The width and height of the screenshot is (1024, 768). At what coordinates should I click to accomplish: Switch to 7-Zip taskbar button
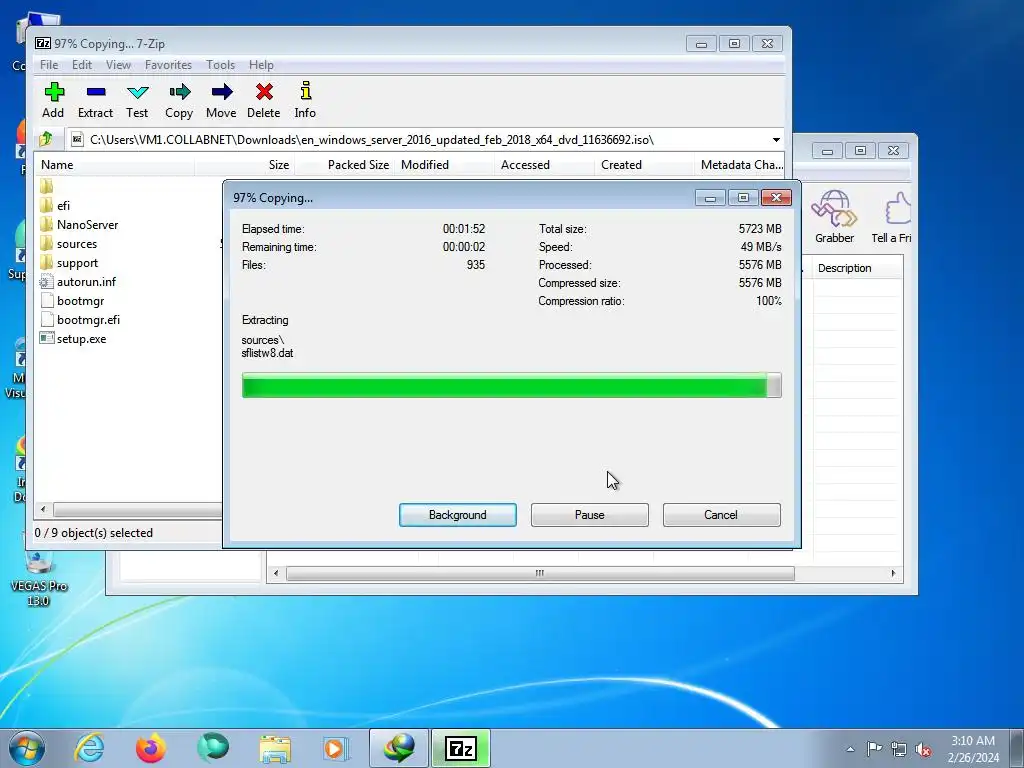pos(460,748)
